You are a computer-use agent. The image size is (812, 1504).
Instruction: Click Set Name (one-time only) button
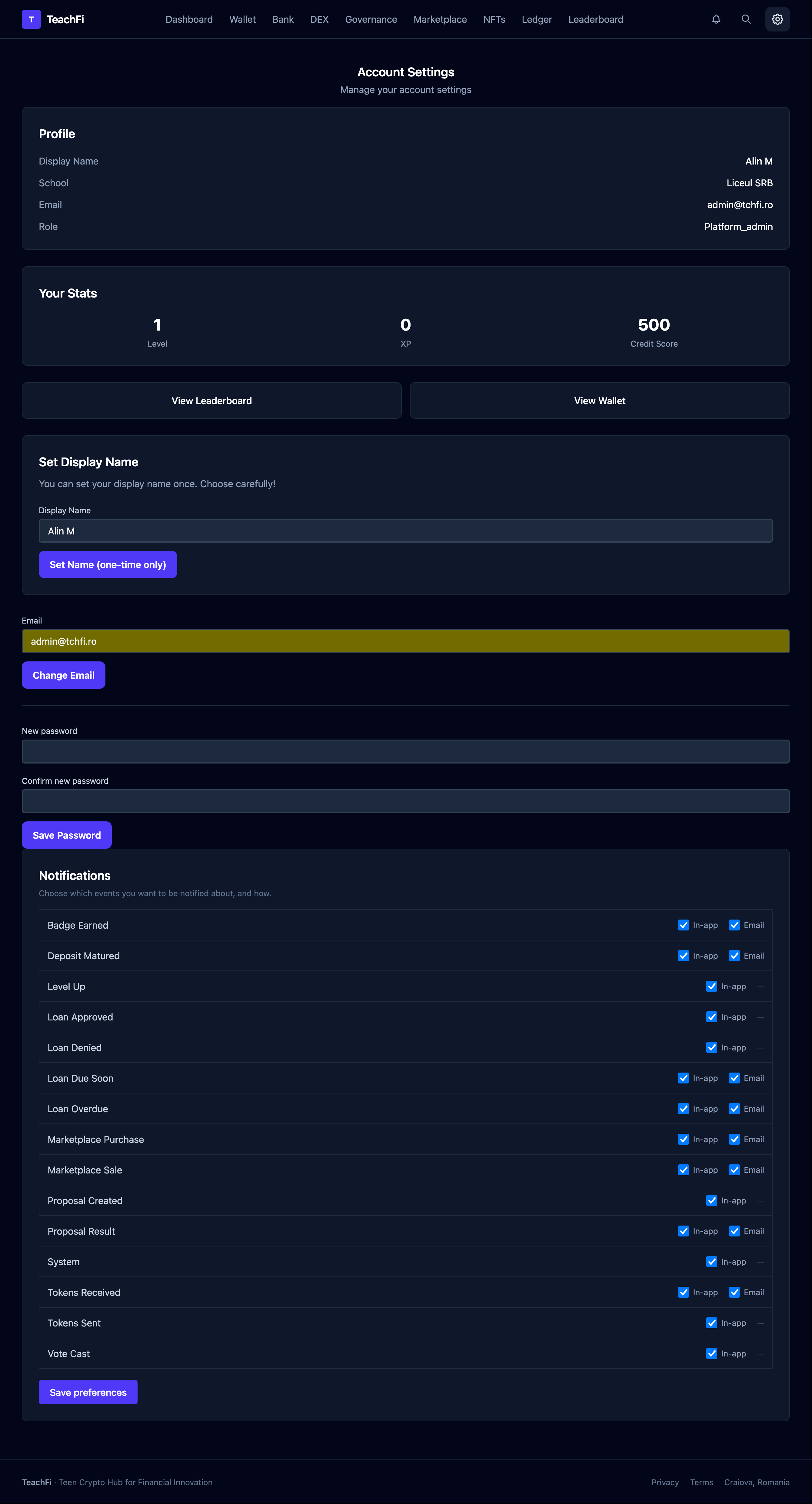[x=108, y=564]
